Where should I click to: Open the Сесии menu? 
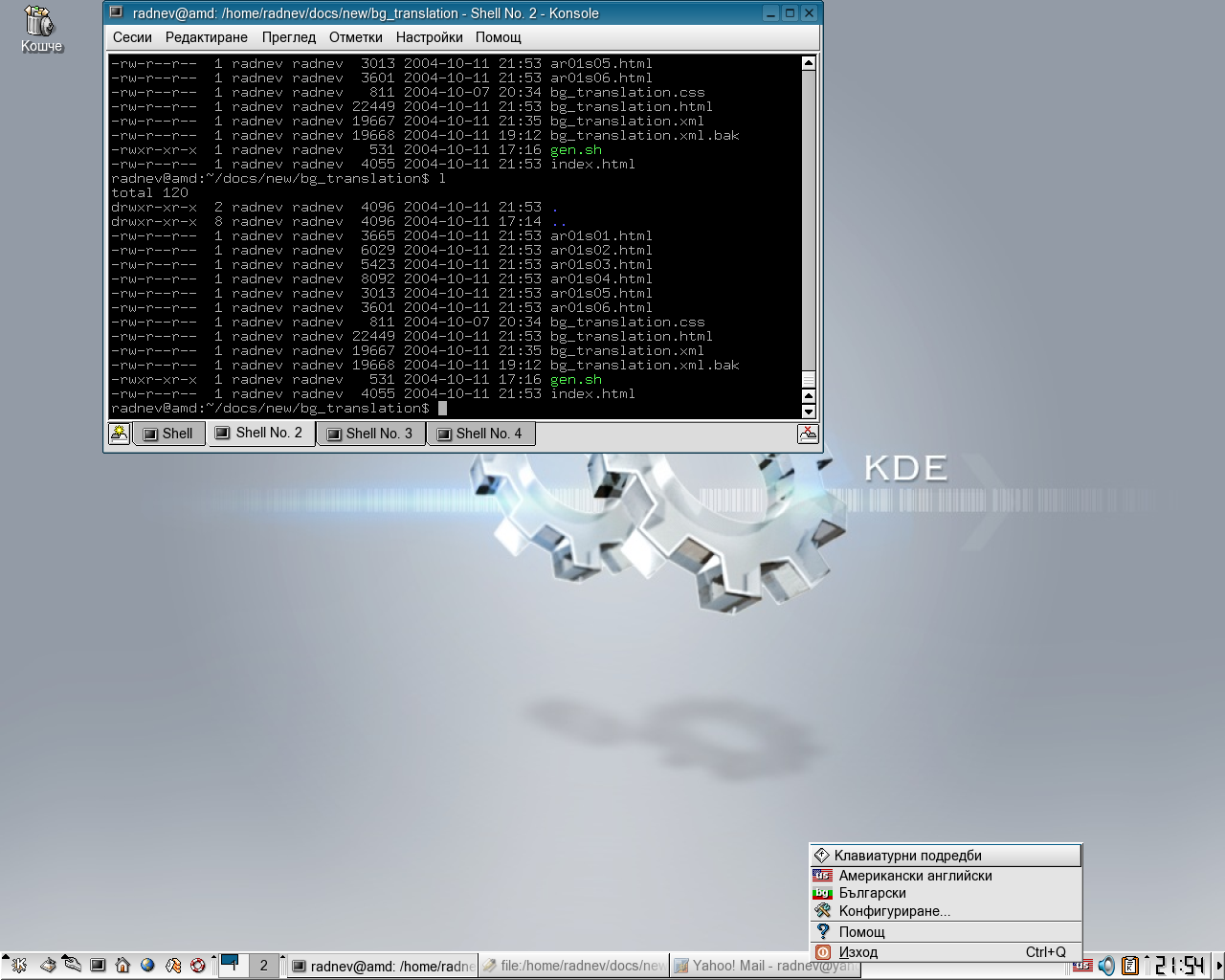click(x=132, y=37)
